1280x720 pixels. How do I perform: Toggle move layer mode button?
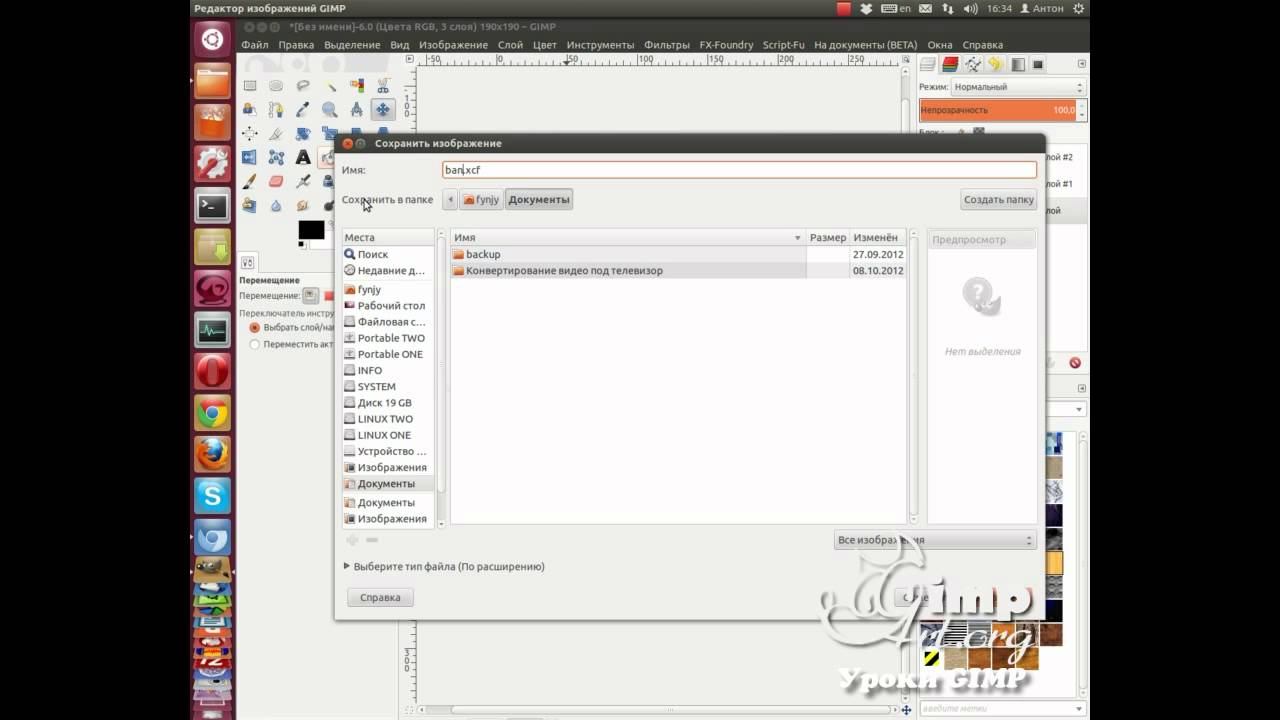310,296
